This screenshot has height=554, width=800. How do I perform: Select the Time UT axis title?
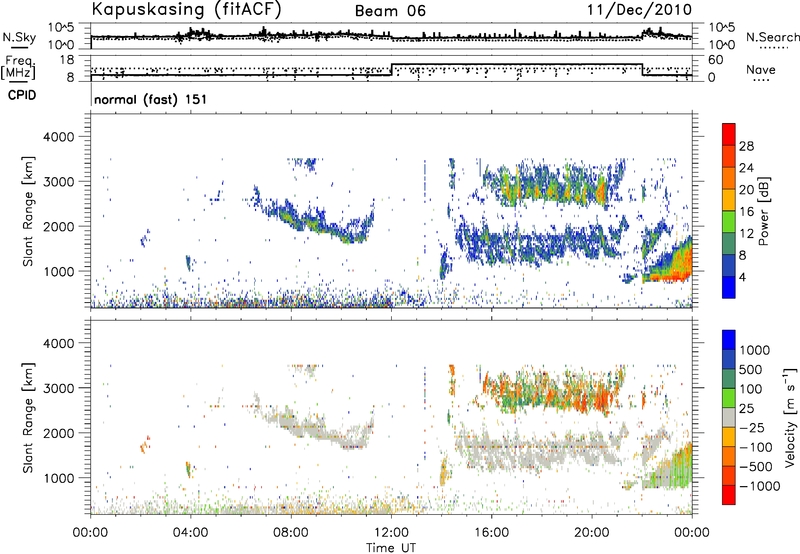(x=391, y=548)
